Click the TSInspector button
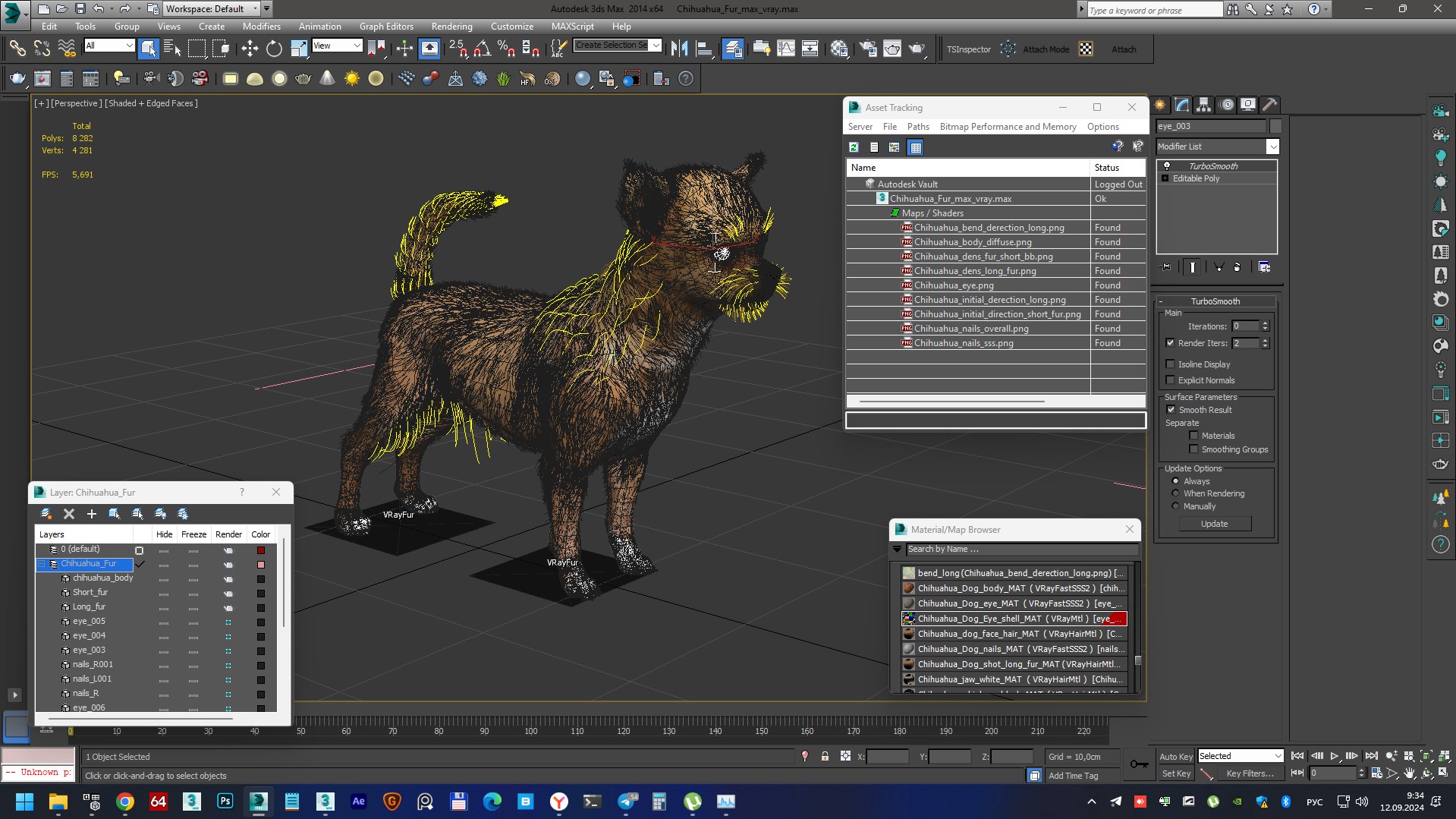This screenshot has width=1456, height=819. (x=968, y=49)
